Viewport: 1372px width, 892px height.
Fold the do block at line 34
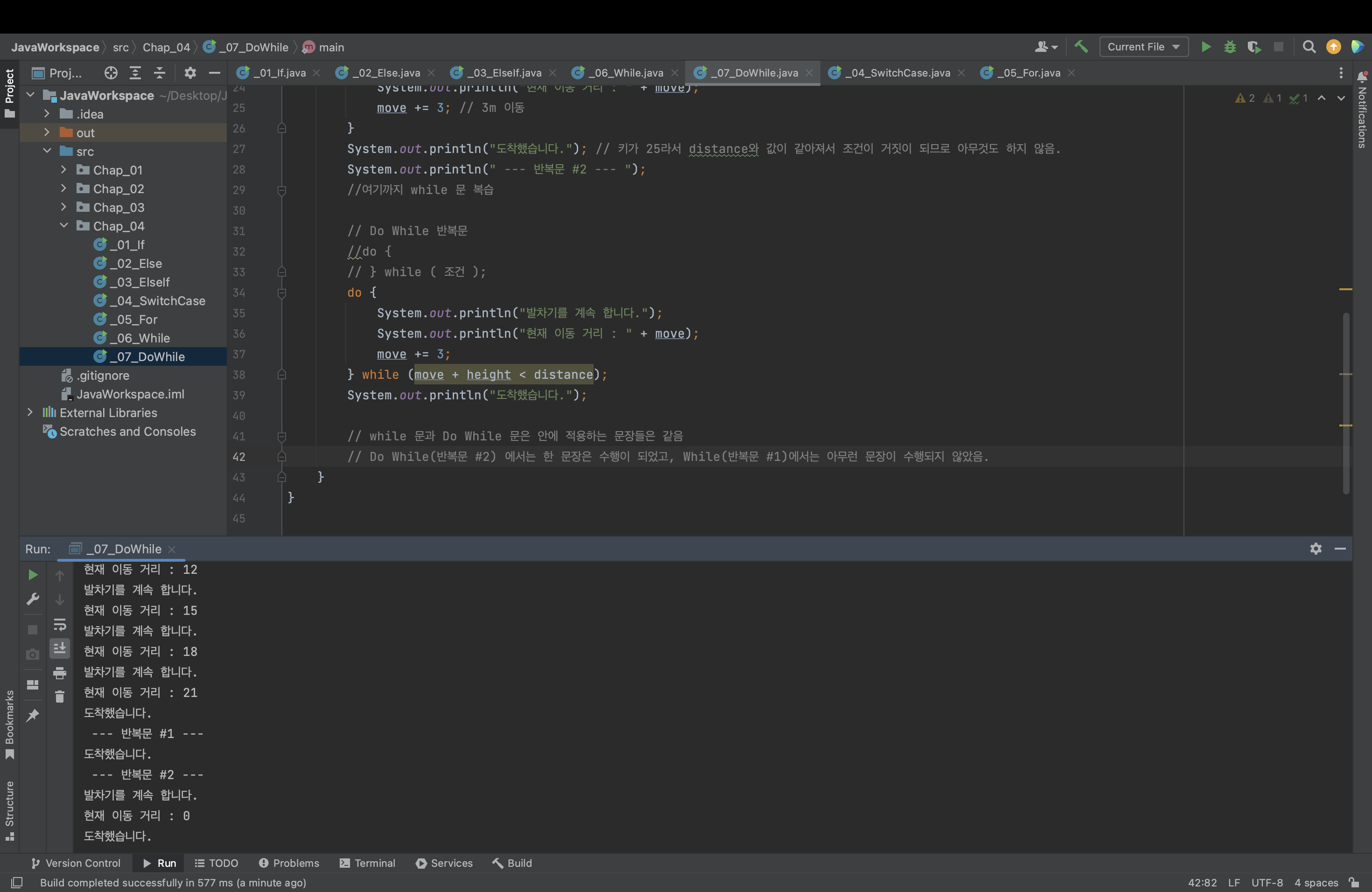tap(282, 293)
